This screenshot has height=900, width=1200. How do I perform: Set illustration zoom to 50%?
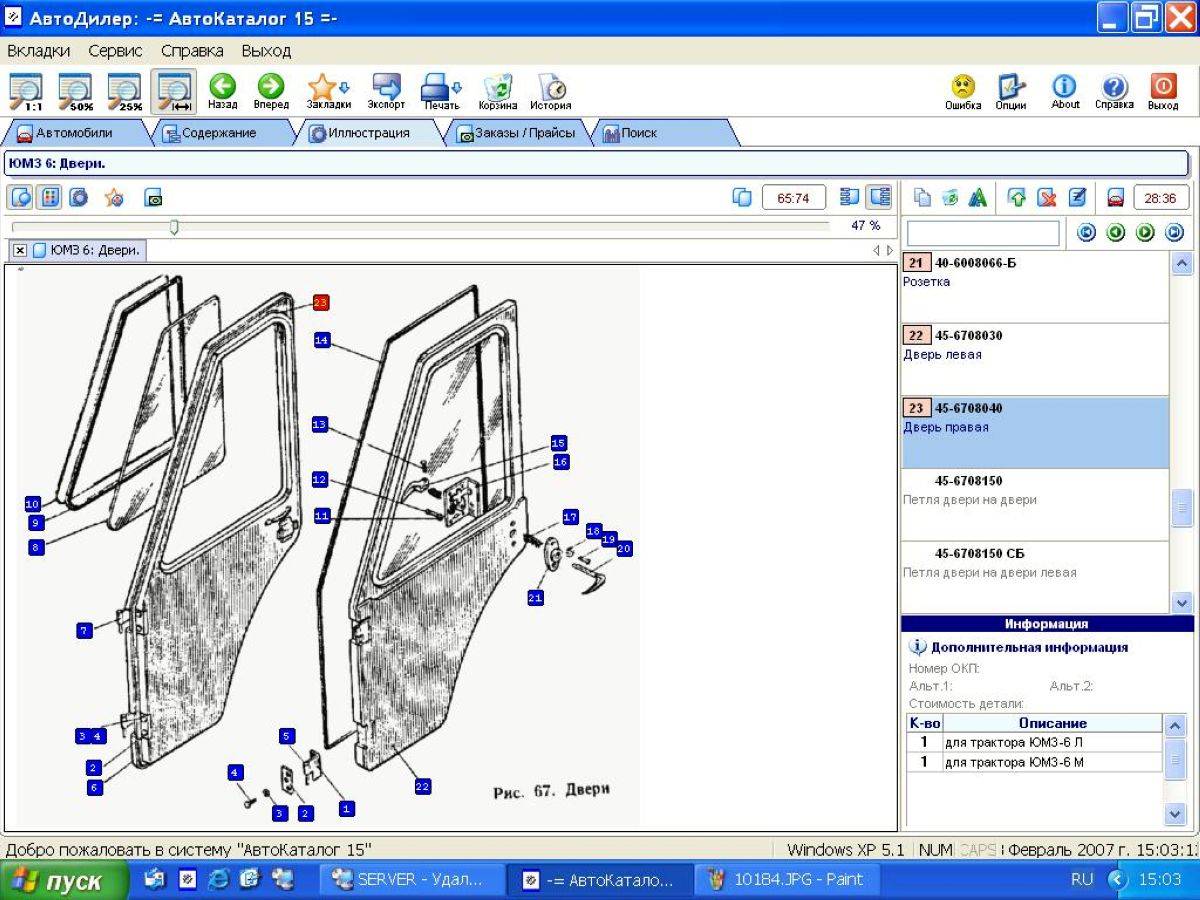(x=75, y=91)
